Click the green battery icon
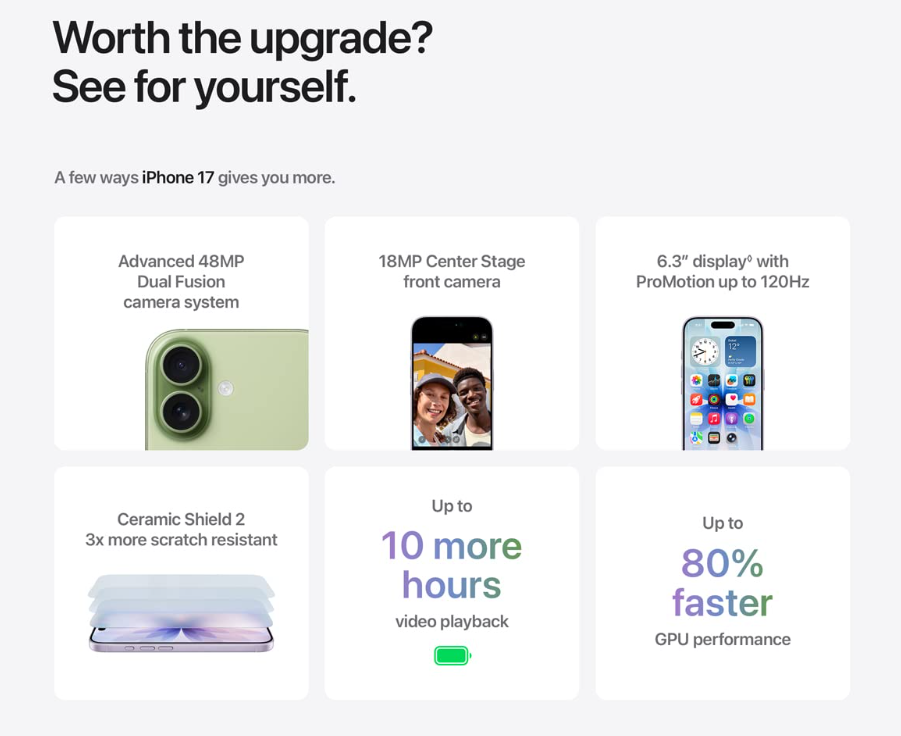The width and height of the screenshot is (901, 736). [452, 656]
